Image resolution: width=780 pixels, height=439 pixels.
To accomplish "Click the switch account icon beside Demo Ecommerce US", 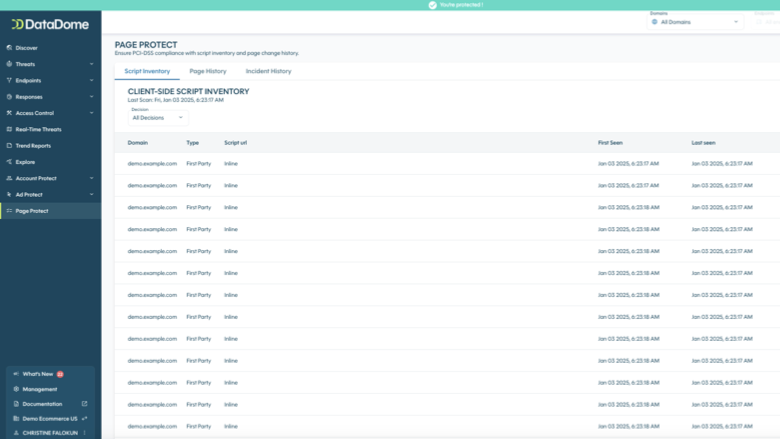I will pyautogui.click(x=85, y=419).
